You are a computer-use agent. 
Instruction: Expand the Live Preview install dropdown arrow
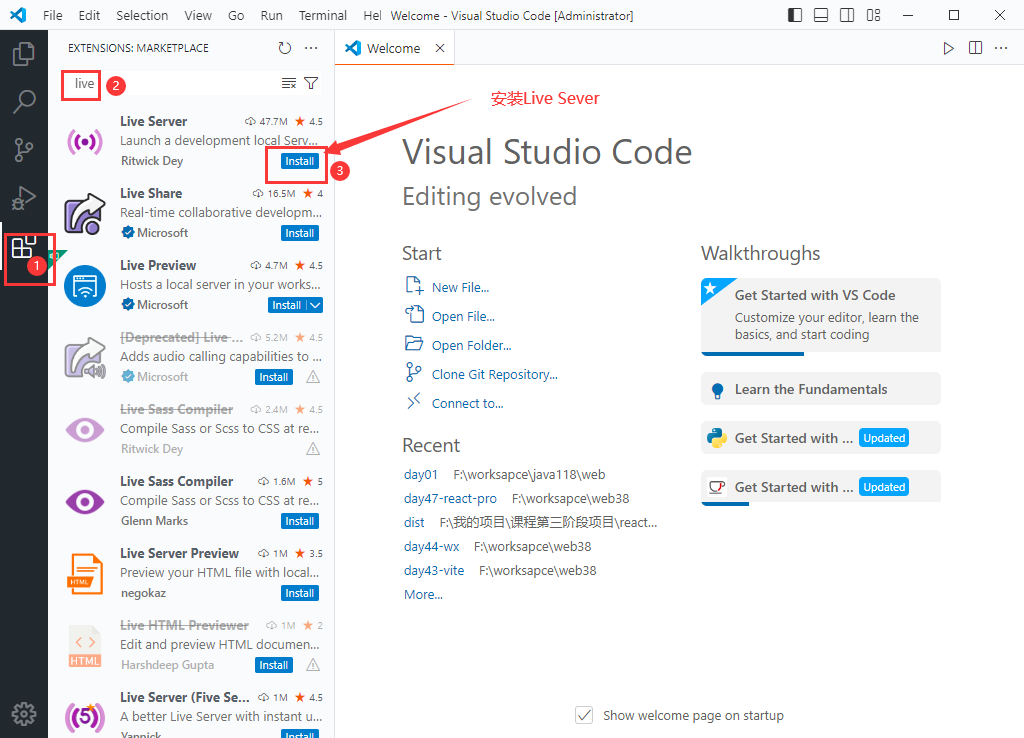pyautogui.click(x=315, y=305)
